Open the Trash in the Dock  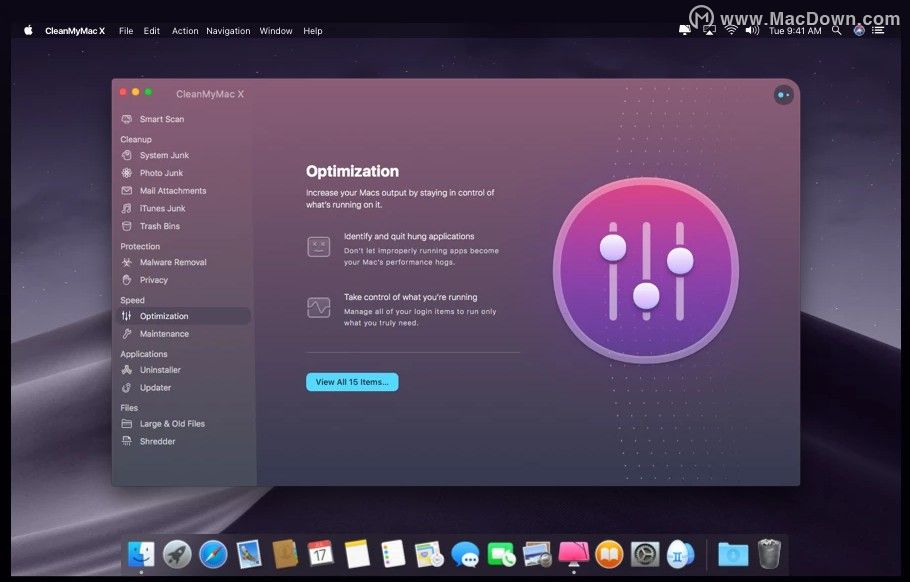coord(769,554)
